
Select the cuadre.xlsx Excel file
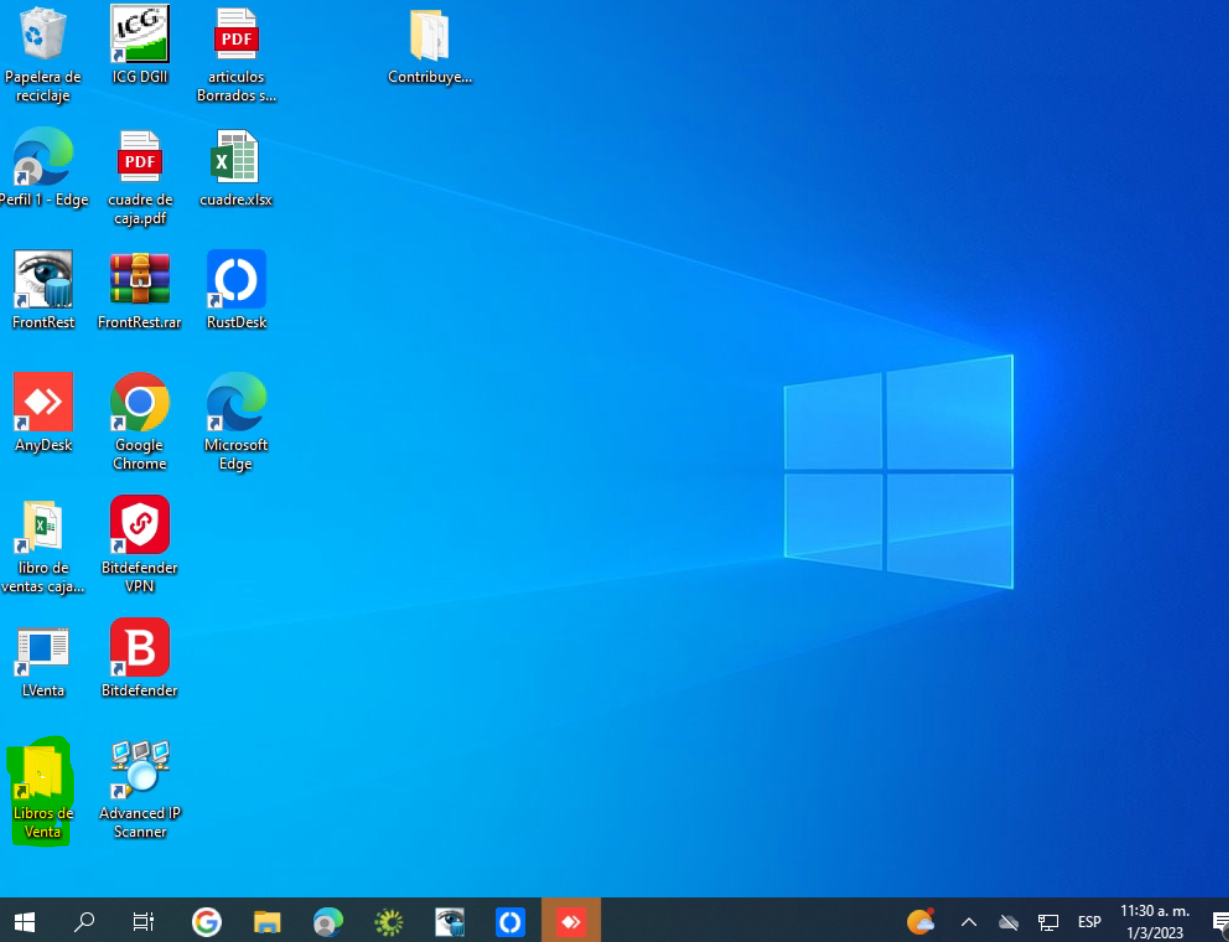pyautogui.click(x=236, y=169)
